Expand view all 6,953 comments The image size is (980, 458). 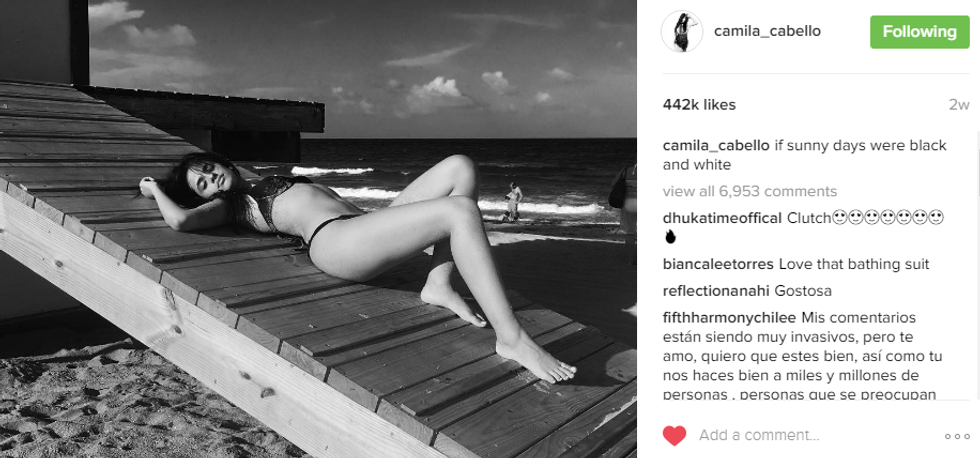(x=749, y=191)
